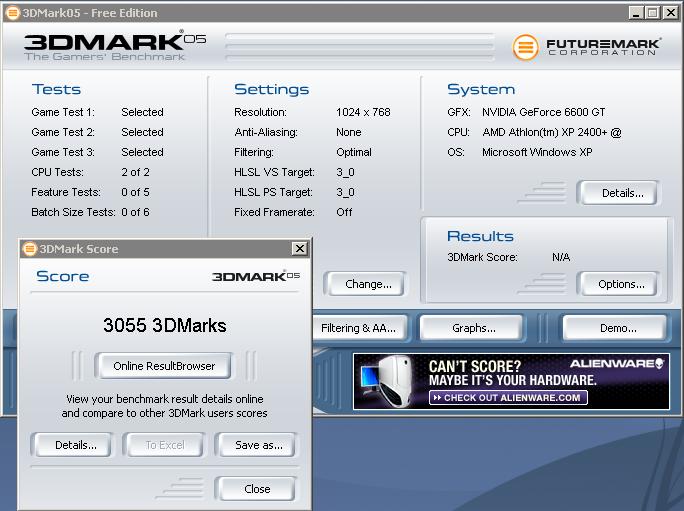Click NVIDIA GeForce 6600 GT text
This screenshot has width=684, height=511.
544,112
